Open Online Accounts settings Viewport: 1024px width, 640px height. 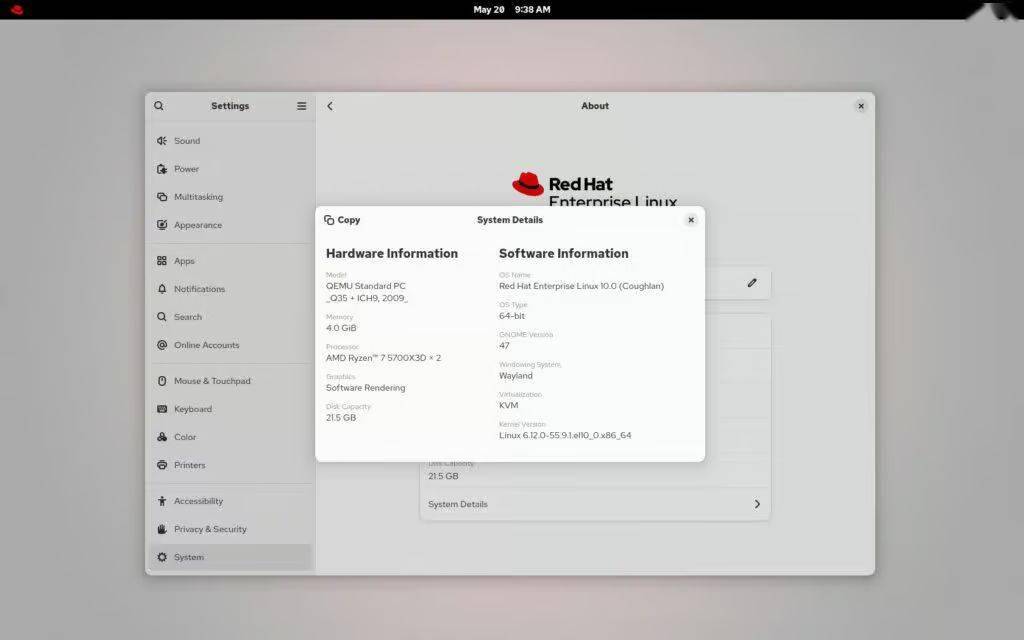point(231,345)
